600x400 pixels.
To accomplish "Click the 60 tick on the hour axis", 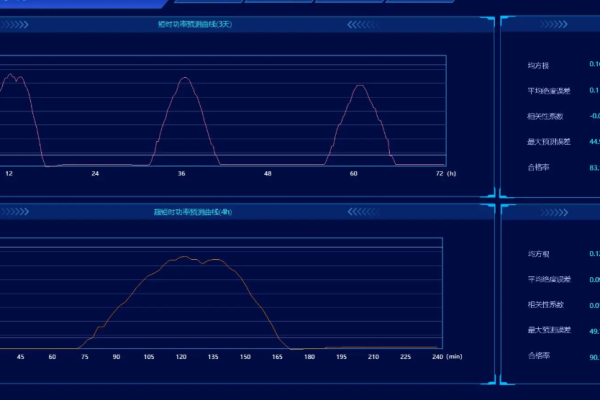I will point(354,173).
